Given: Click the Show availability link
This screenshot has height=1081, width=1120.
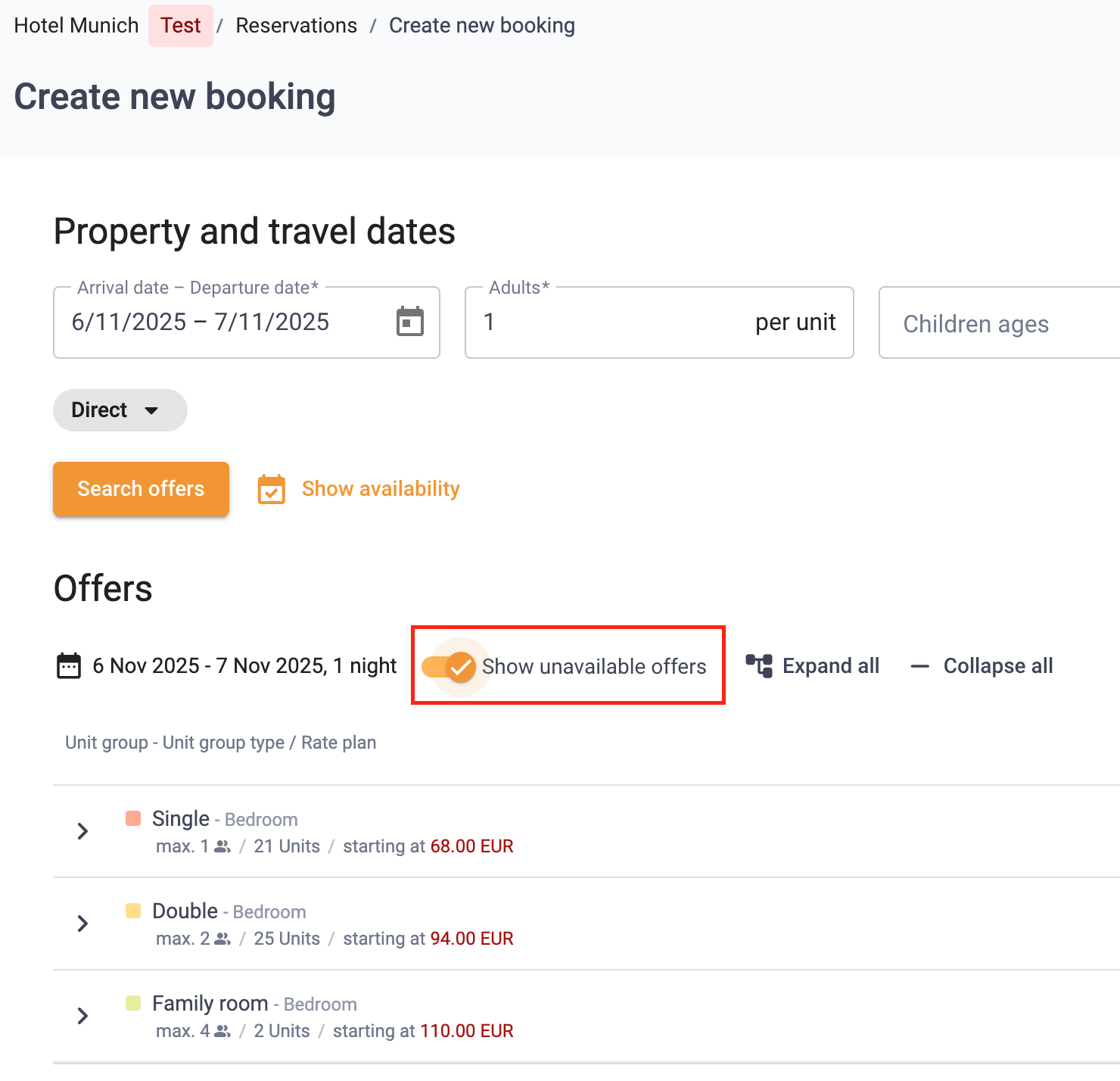Looking at the screenshot, I should (x=381, y=489).
